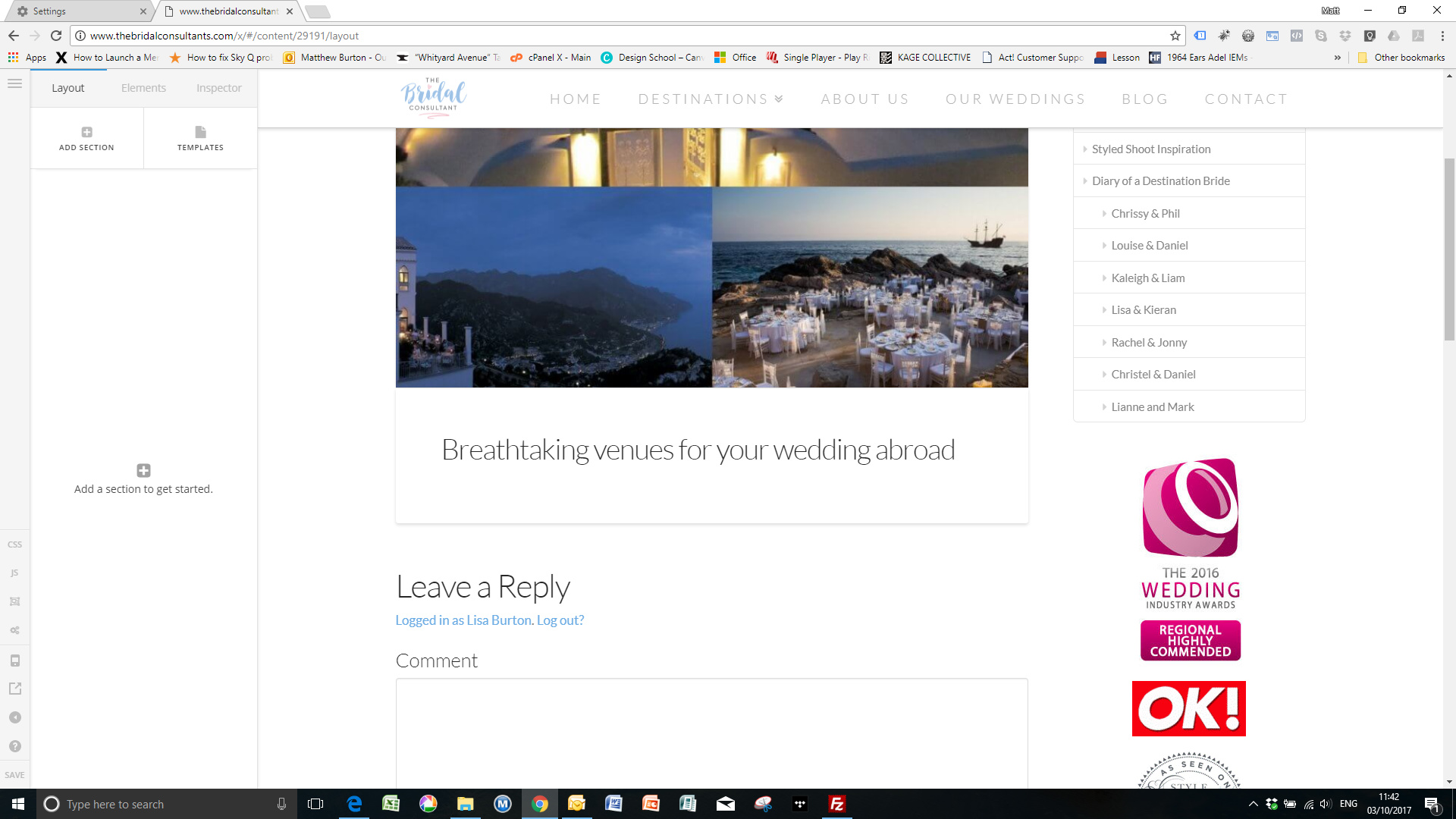Open the ABOUT US menu item
This screenshot has height=819, width=1456.
864,99
